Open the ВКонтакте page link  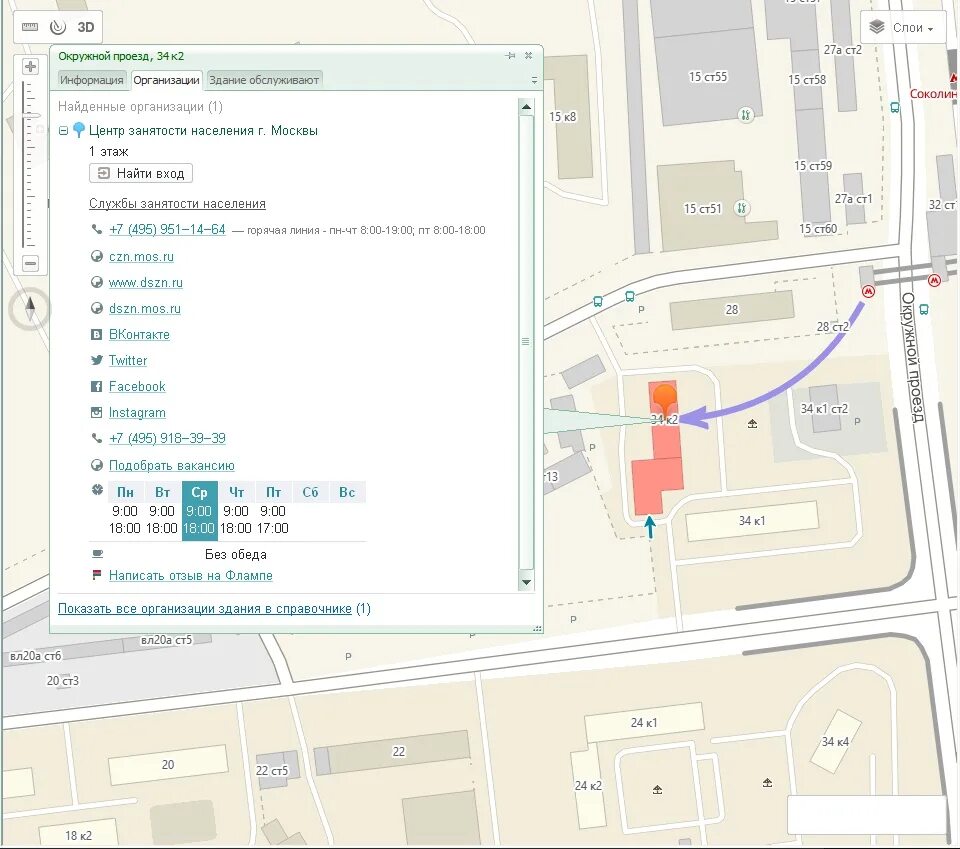click(139, 334)
